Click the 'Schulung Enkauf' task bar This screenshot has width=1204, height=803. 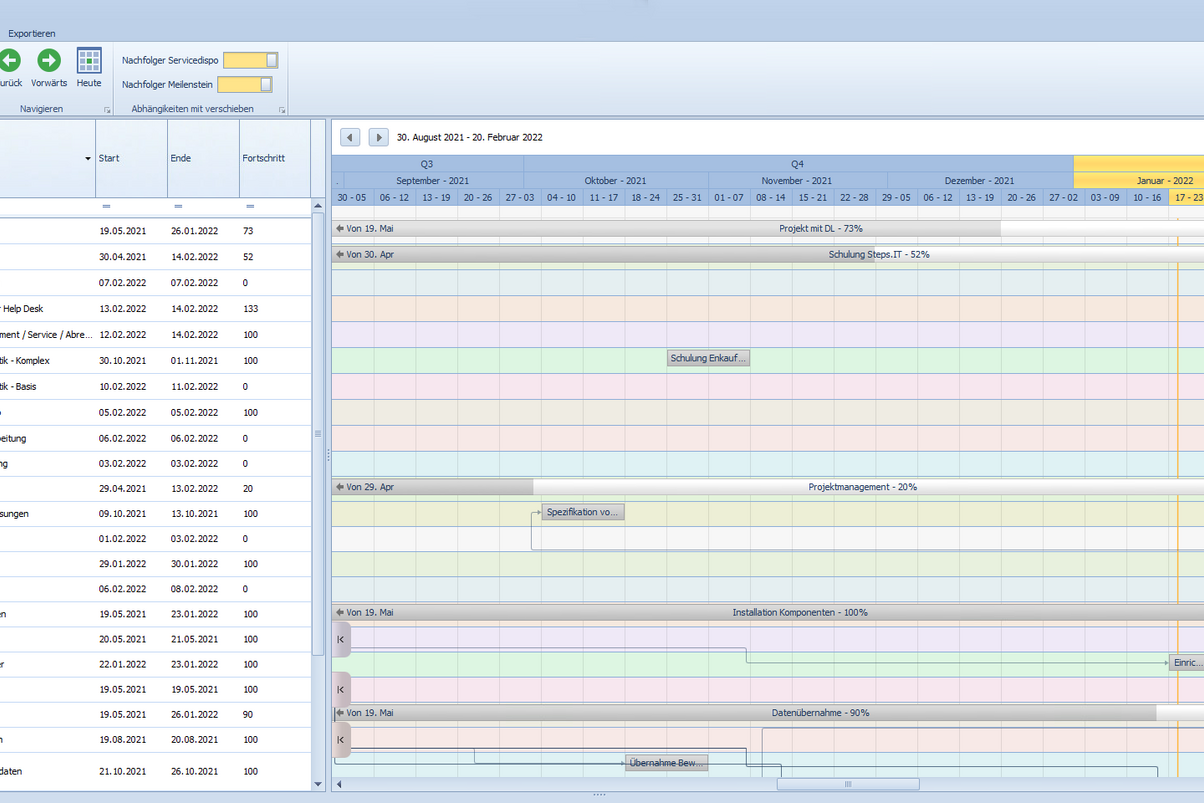pyautogui.click(x=708, y=357)
